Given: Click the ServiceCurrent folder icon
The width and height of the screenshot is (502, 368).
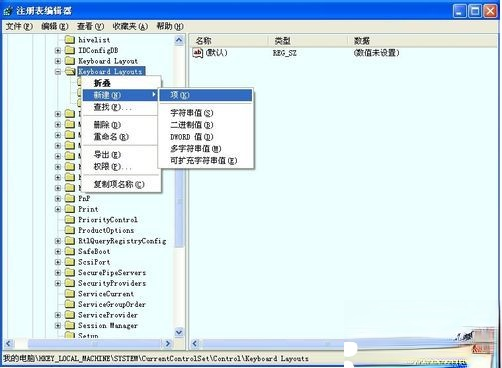Looking at the screenshot, I should tap(70, 294).
